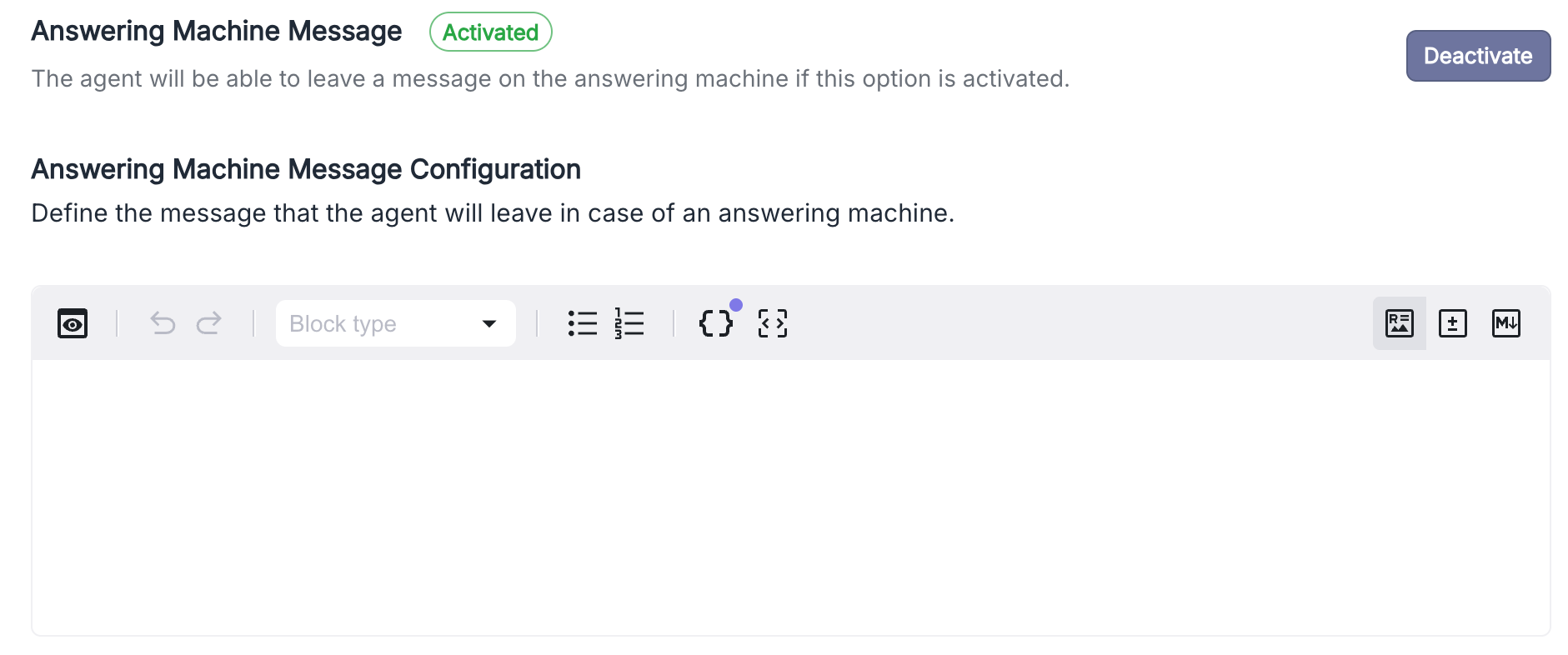Click the purple dot on the braces icon
The height and width of the screenshot is (655, 1568).
735,306
